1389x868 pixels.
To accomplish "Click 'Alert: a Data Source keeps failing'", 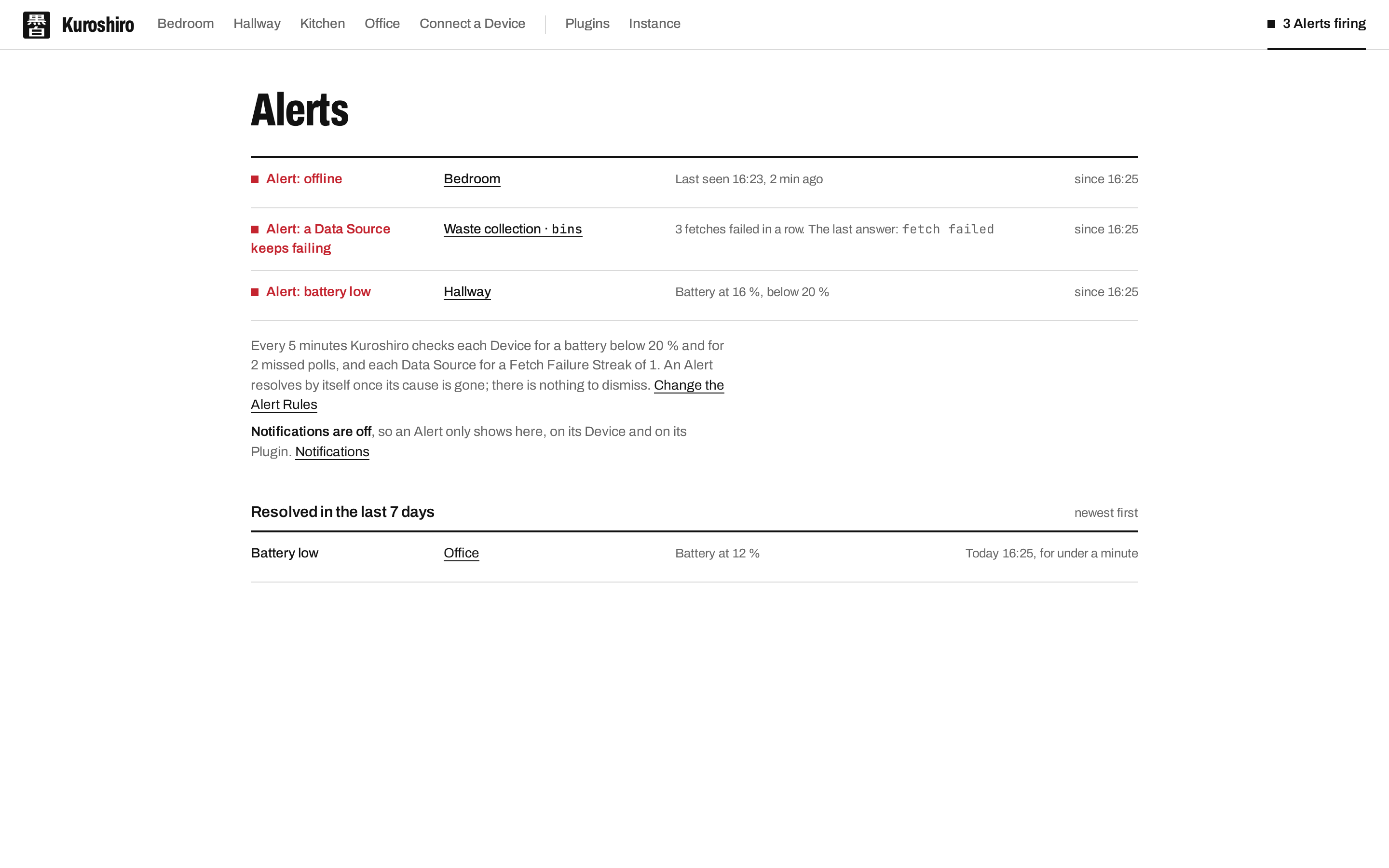I will (320, 239).
